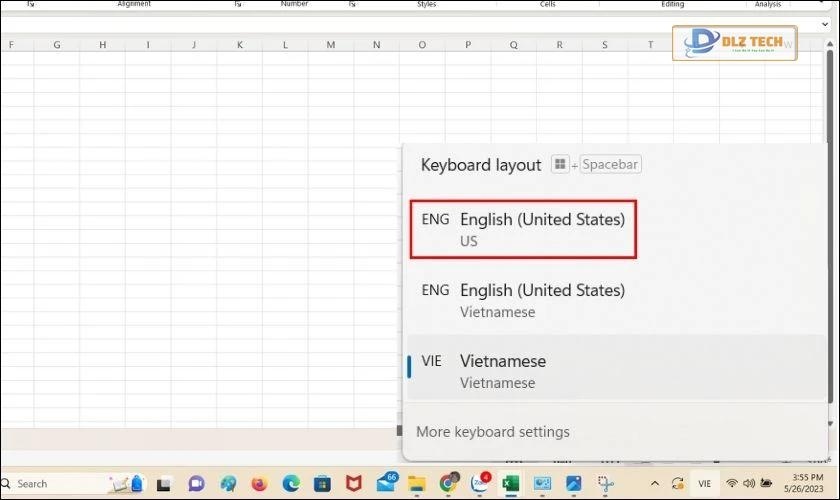Open McAfee antivirus taskbar icon
Image resolution: width=840 pixels, height=500 pixels.
[354, 484]
